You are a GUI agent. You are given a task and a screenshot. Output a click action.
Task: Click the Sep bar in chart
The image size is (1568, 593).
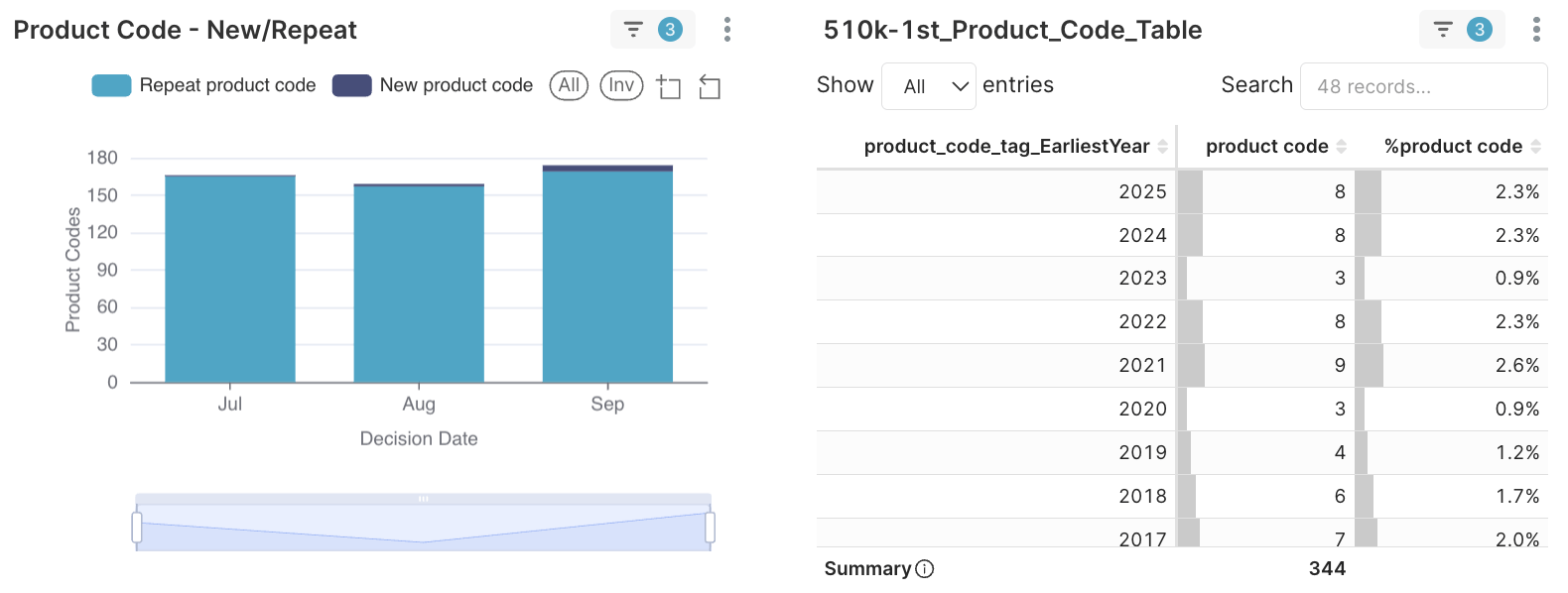point(607,276)
